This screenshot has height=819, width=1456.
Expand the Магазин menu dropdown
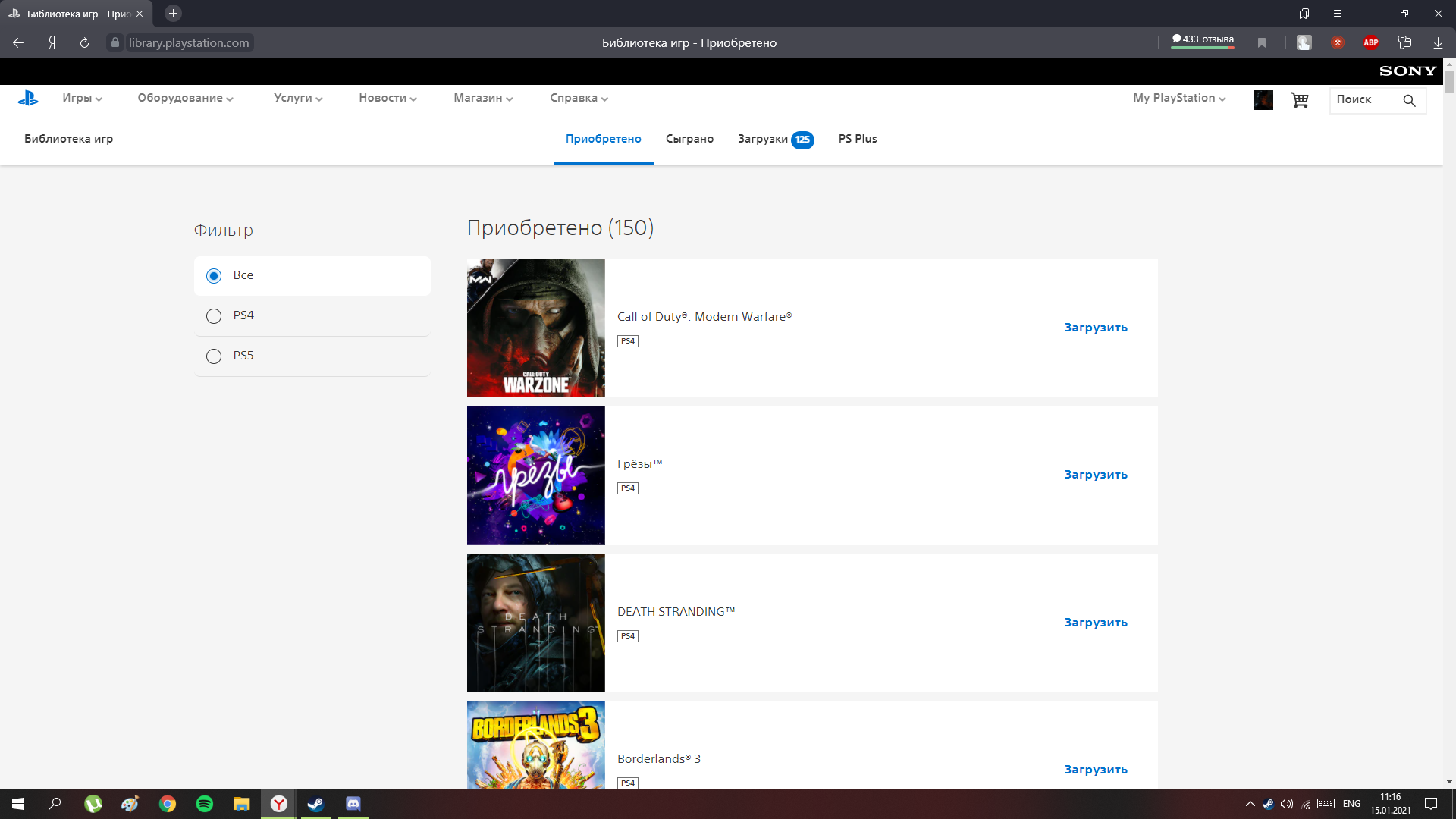tap(484, 98)
